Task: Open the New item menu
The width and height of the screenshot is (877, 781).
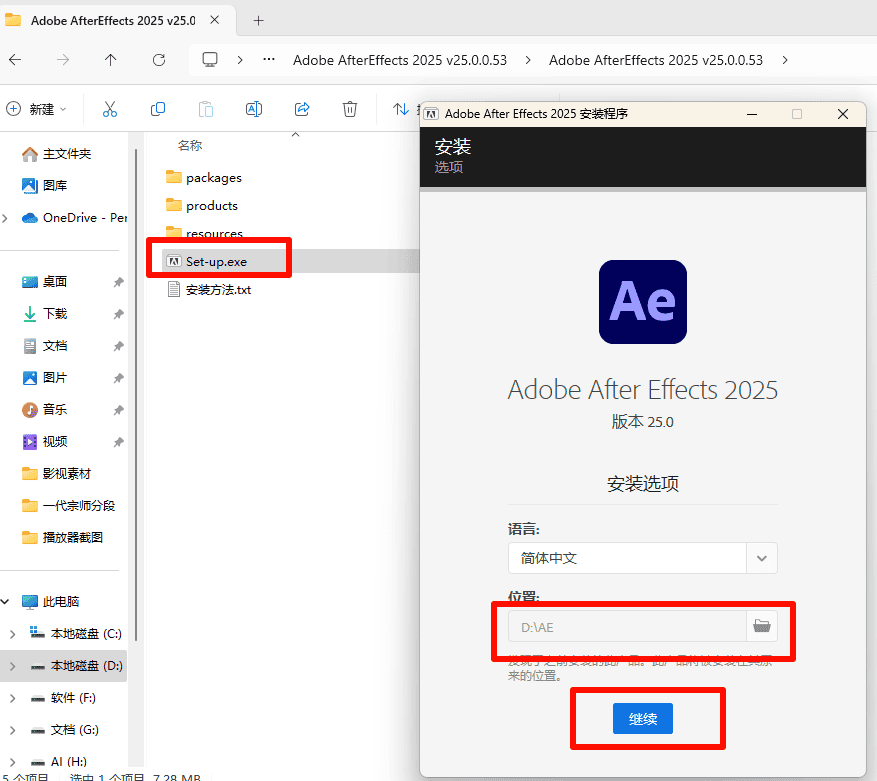Action: 36,109
